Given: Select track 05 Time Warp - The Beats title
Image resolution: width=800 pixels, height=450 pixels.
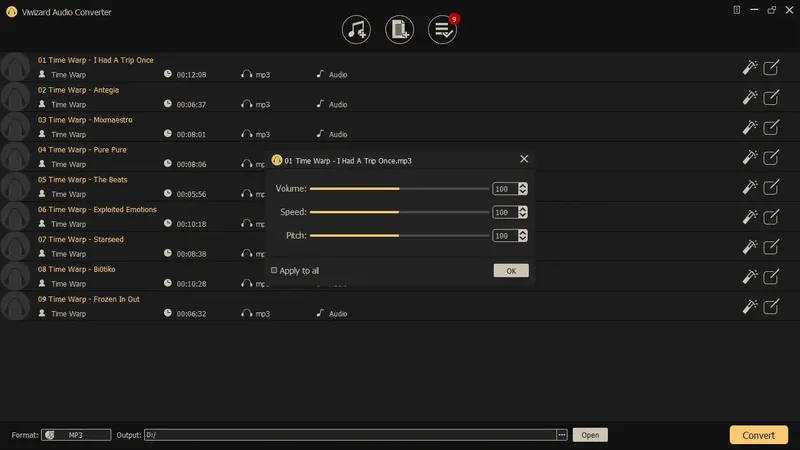Looking at the screenshot, I should point(82,180).
